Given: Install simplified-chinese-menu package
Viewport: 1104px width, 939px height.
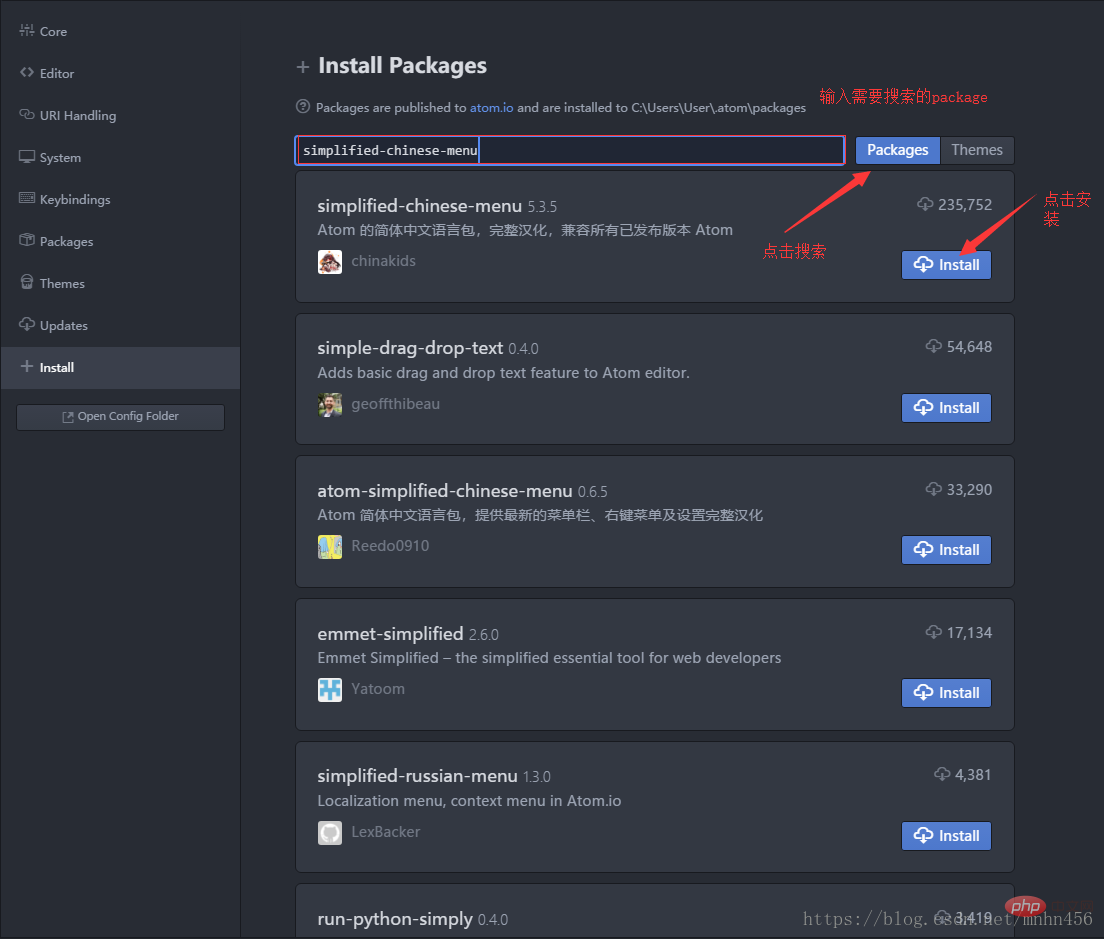Looking at the screenshot, I should point(946,265).
